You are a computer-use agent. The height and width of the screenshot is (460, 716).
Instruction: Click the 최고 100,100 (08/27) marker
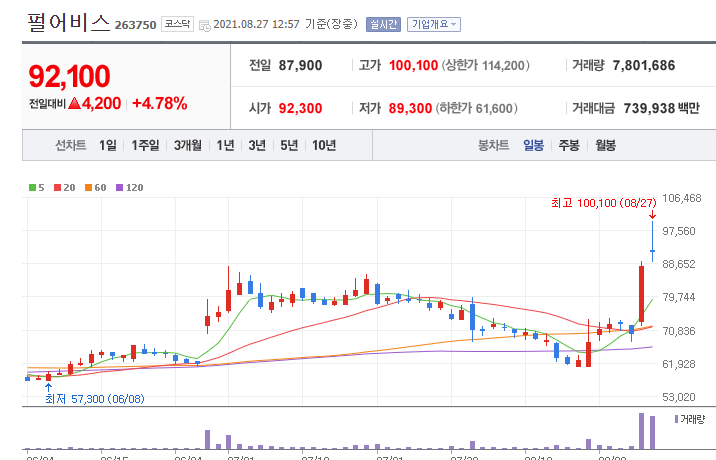coord(604,203)
